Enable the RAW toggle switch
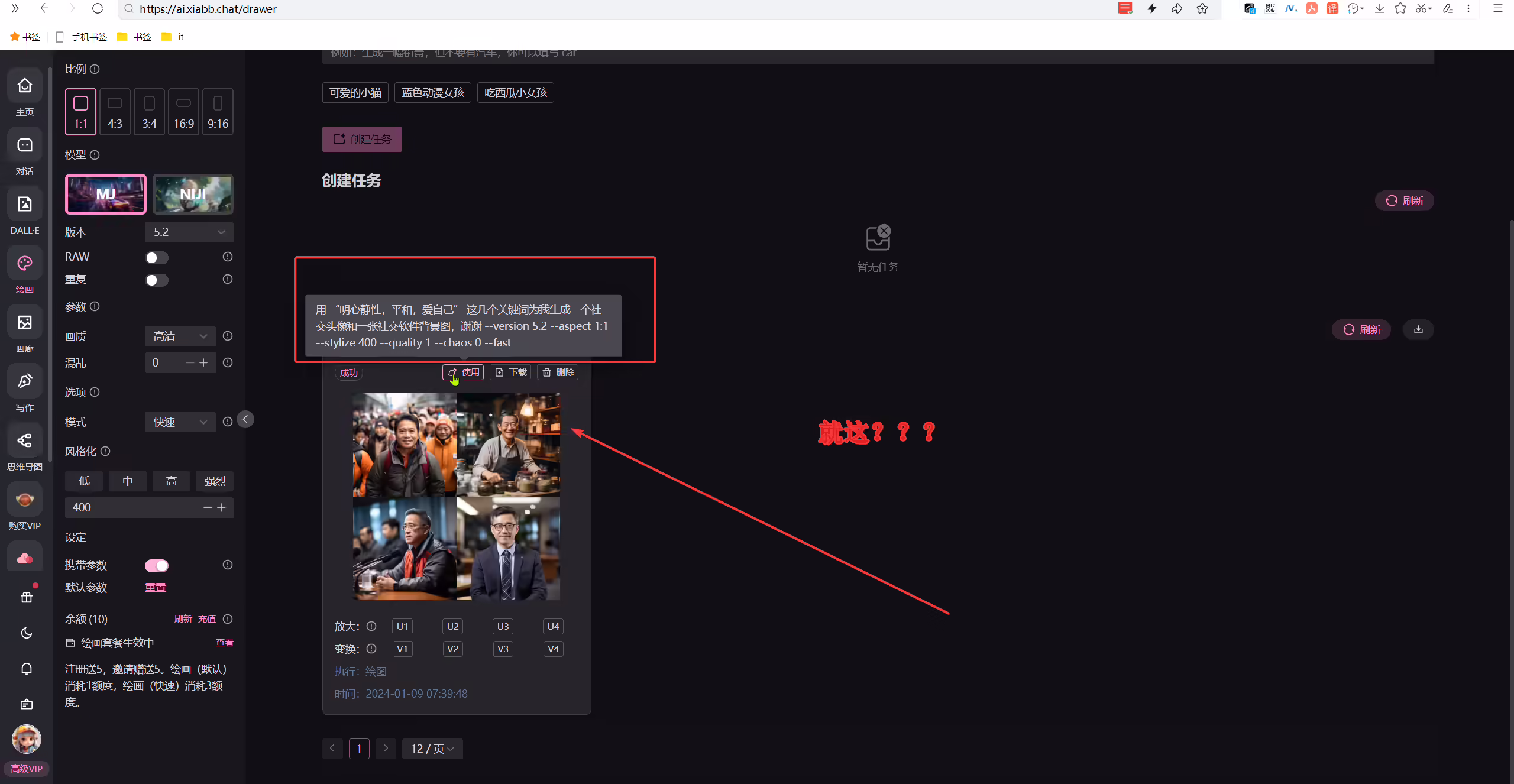This screenshot has width=1514, height=784. 157,258
